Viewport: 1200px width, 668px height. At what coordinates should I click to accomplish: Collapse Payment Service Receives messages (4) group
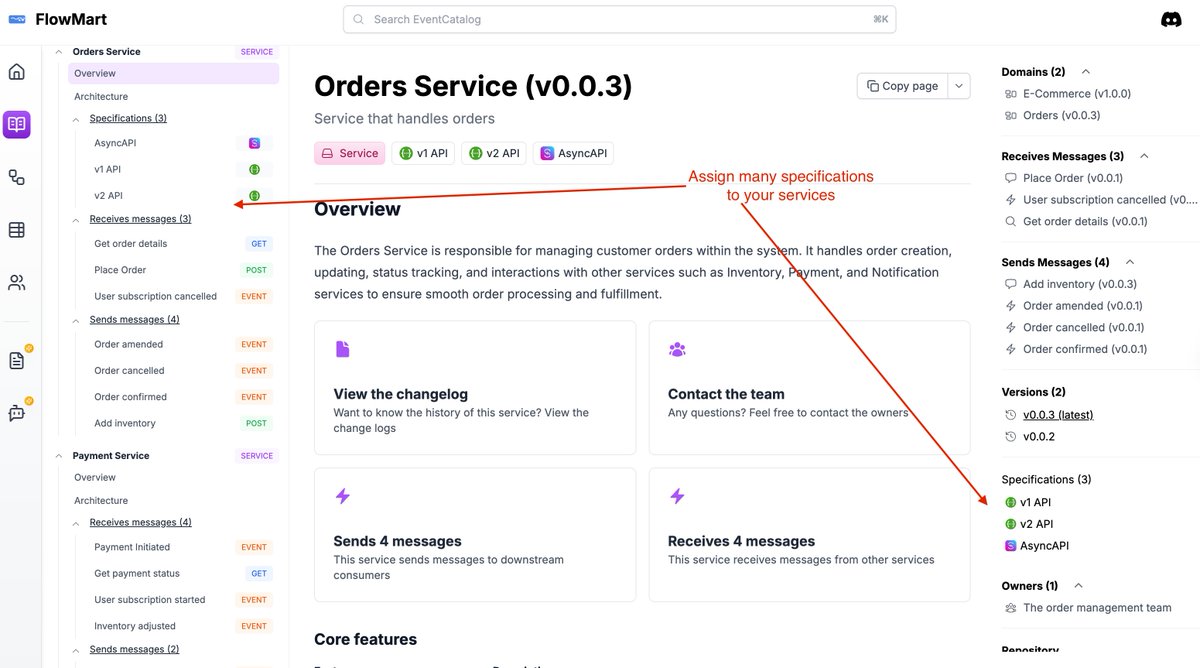point(77,523)
